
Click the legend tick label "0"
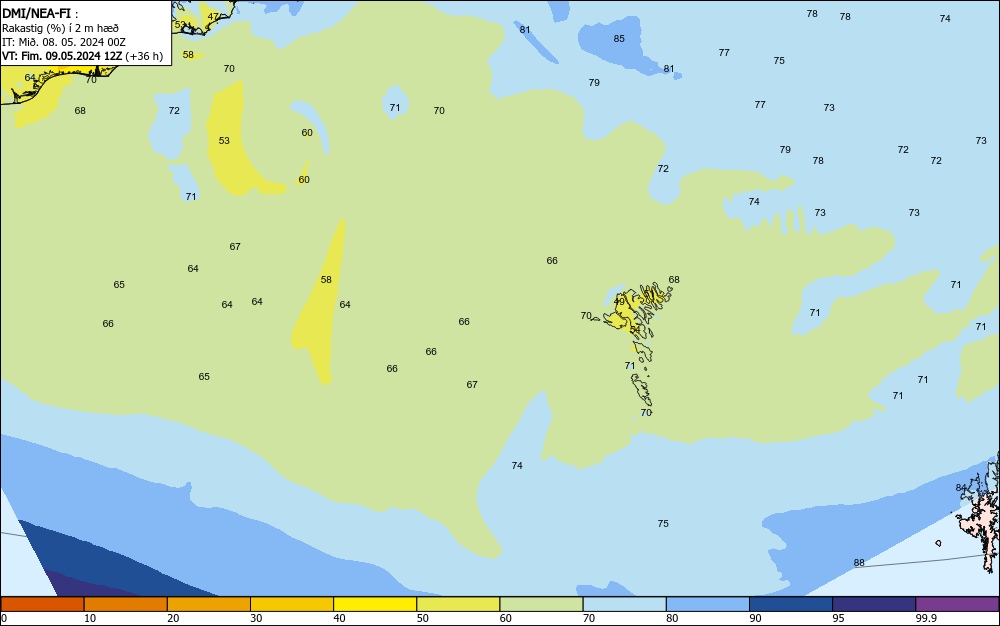tap(4, 618)
